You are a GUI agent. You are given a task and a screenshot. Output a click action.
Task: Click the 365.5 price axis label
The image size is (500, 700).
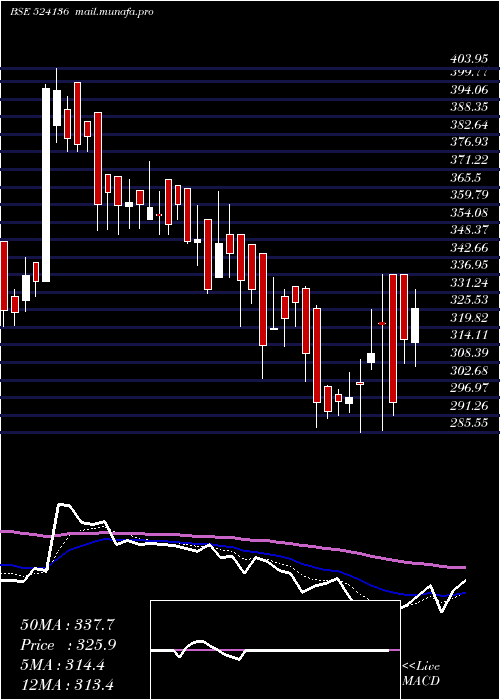tap(465, 178)
